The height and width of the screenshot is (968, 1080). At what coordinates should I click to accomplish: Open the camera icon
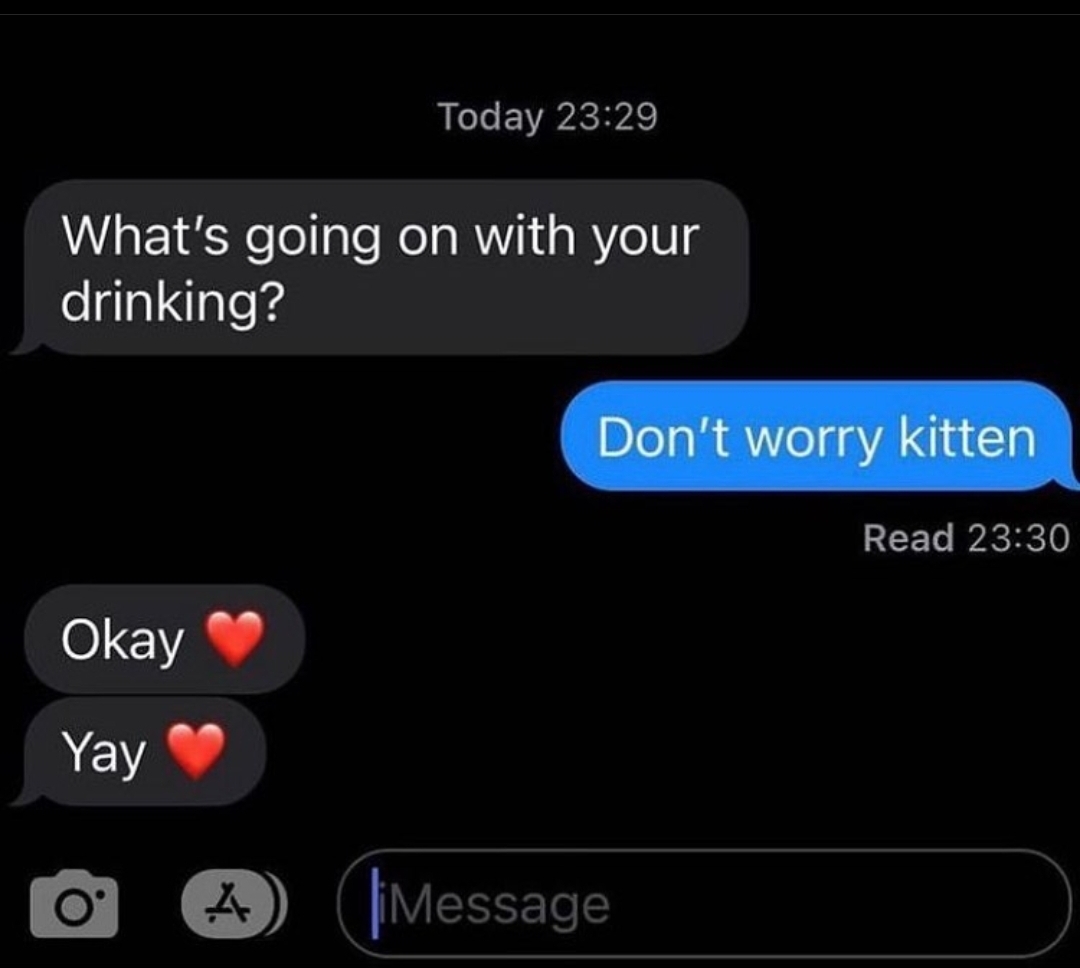point(74,903)
